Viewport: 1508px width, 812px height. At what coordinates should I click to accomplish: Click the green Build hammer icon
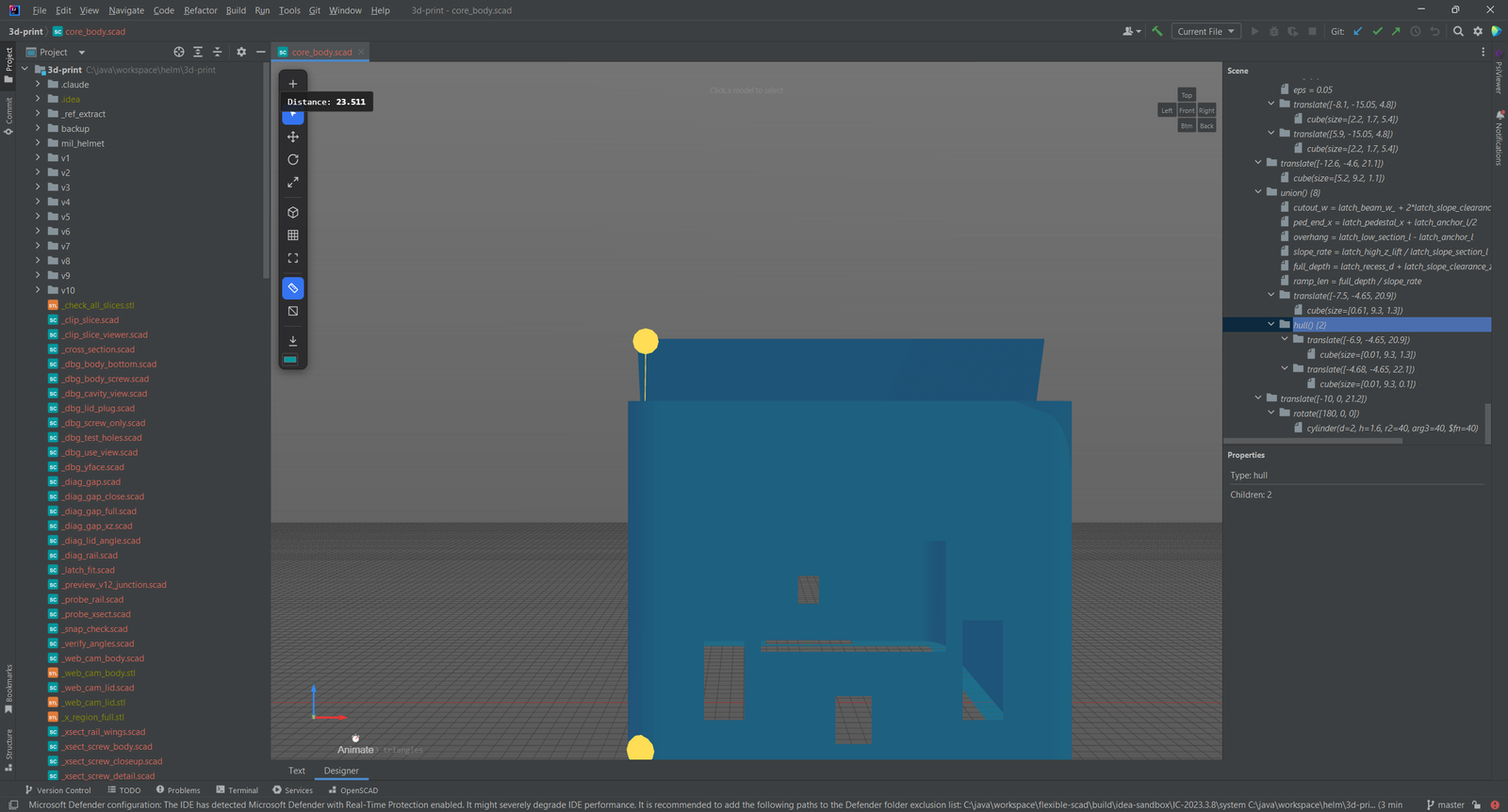pyautogui.click(x=1156, y=31)
